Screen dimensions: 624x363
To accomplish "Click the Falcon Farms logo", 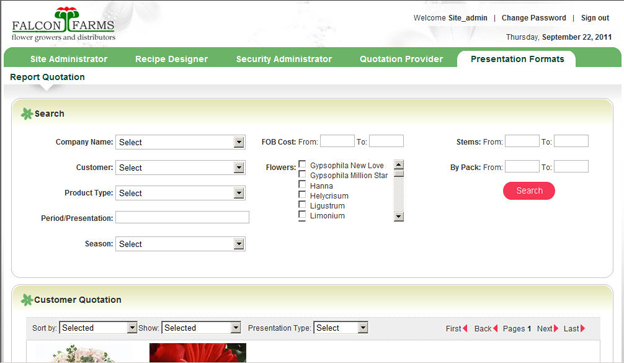I will (63, 24).
